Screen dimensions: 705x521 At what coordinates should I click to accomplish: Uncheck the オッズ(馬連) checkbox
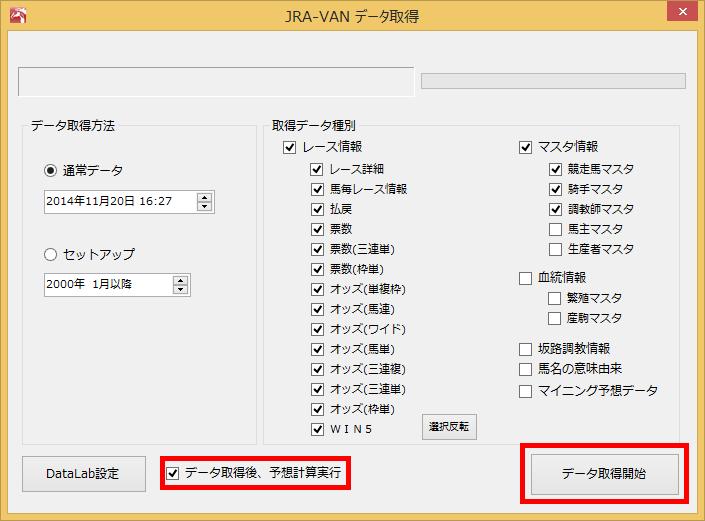317,309
